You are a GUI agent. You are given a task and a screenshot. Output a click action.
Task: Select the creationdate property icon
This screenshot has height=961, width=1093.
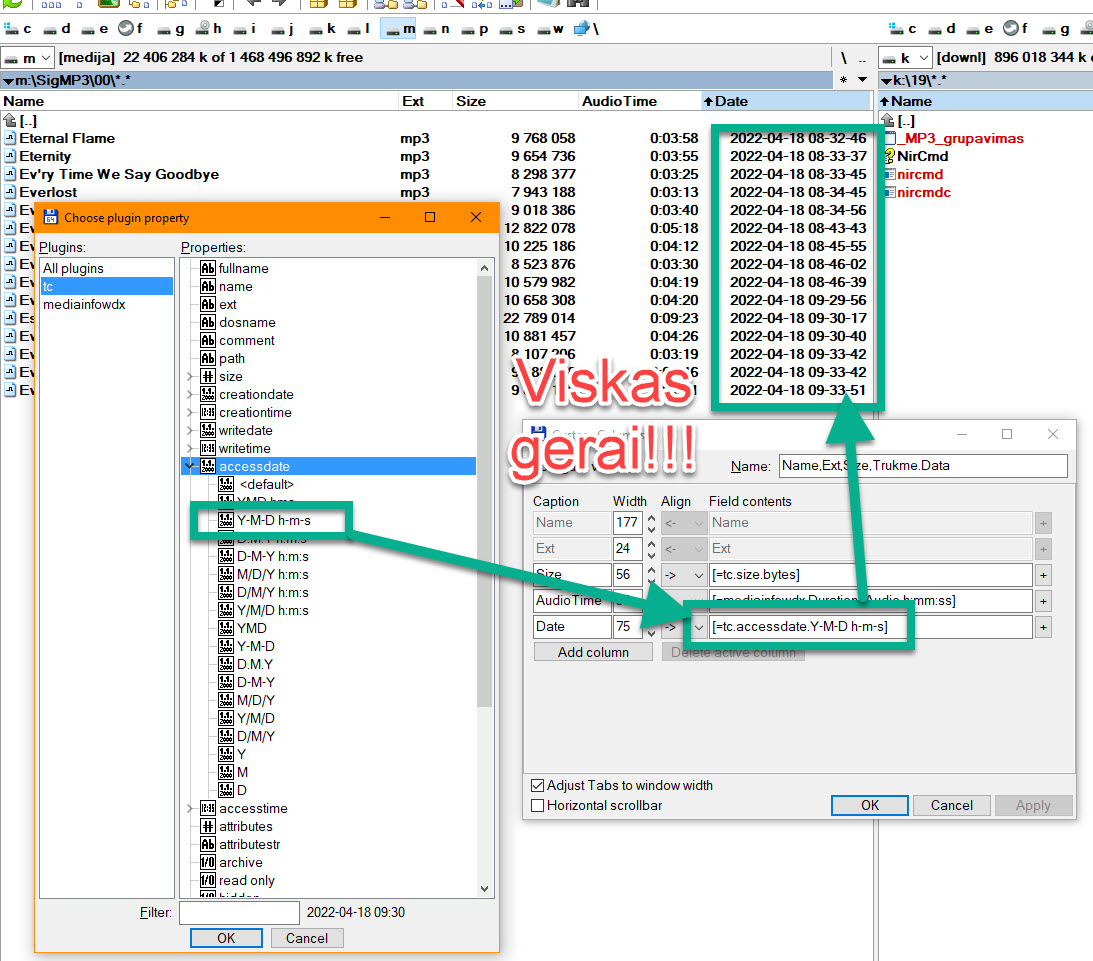tap(208, 395)
